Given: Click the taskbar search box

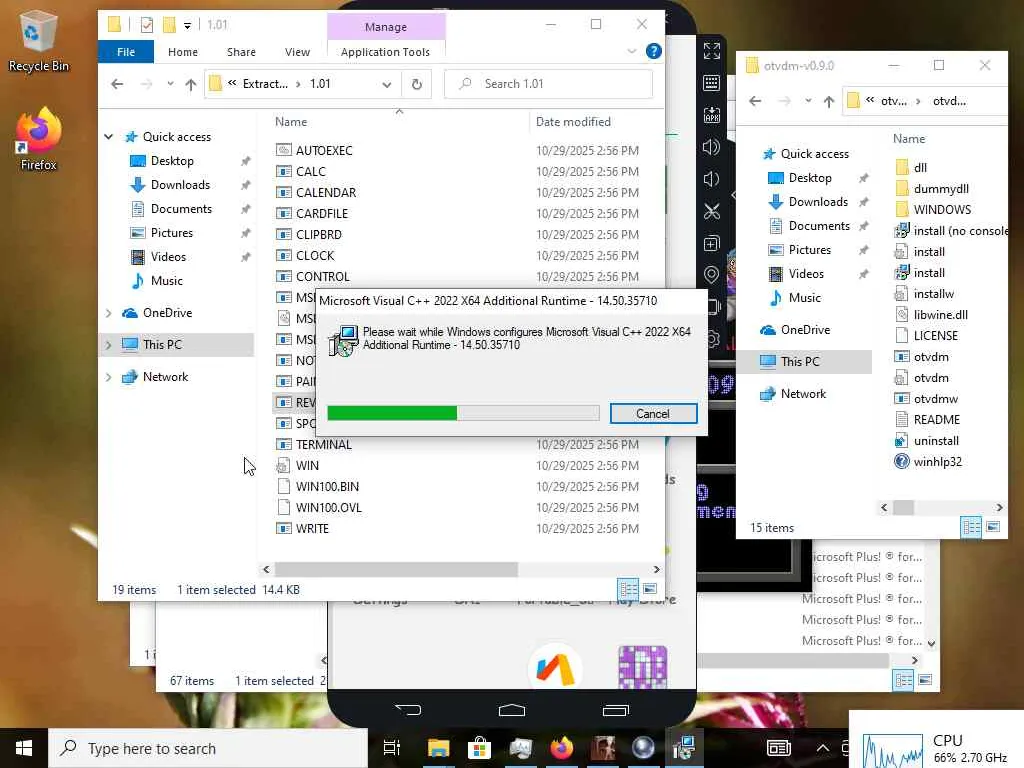Looking at the screenshot, I should pos(208,748).
